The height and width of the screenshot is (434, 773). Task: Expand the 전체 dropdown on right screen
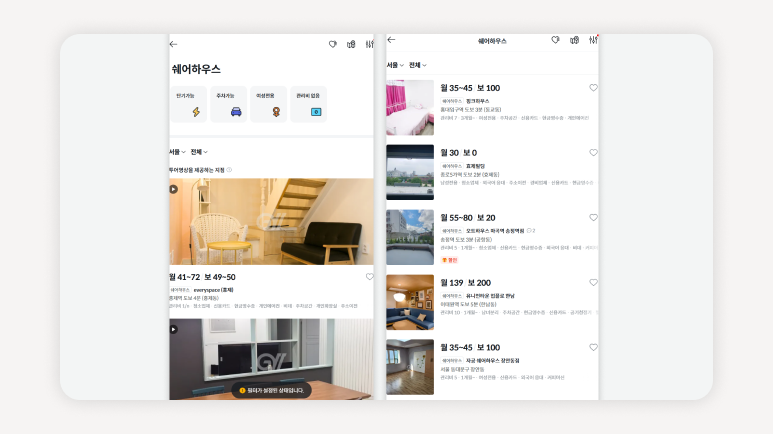tap(418, 65)
